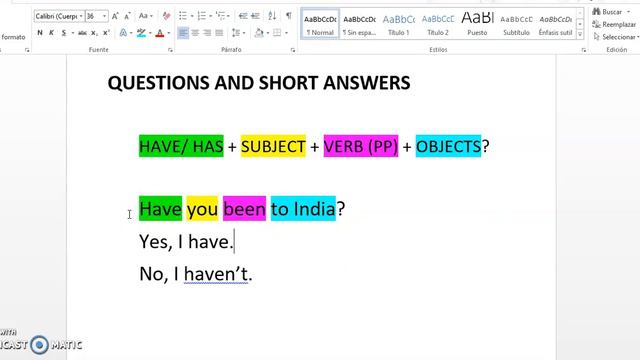Toggle italic (K) formatting

tap(51, 33)
